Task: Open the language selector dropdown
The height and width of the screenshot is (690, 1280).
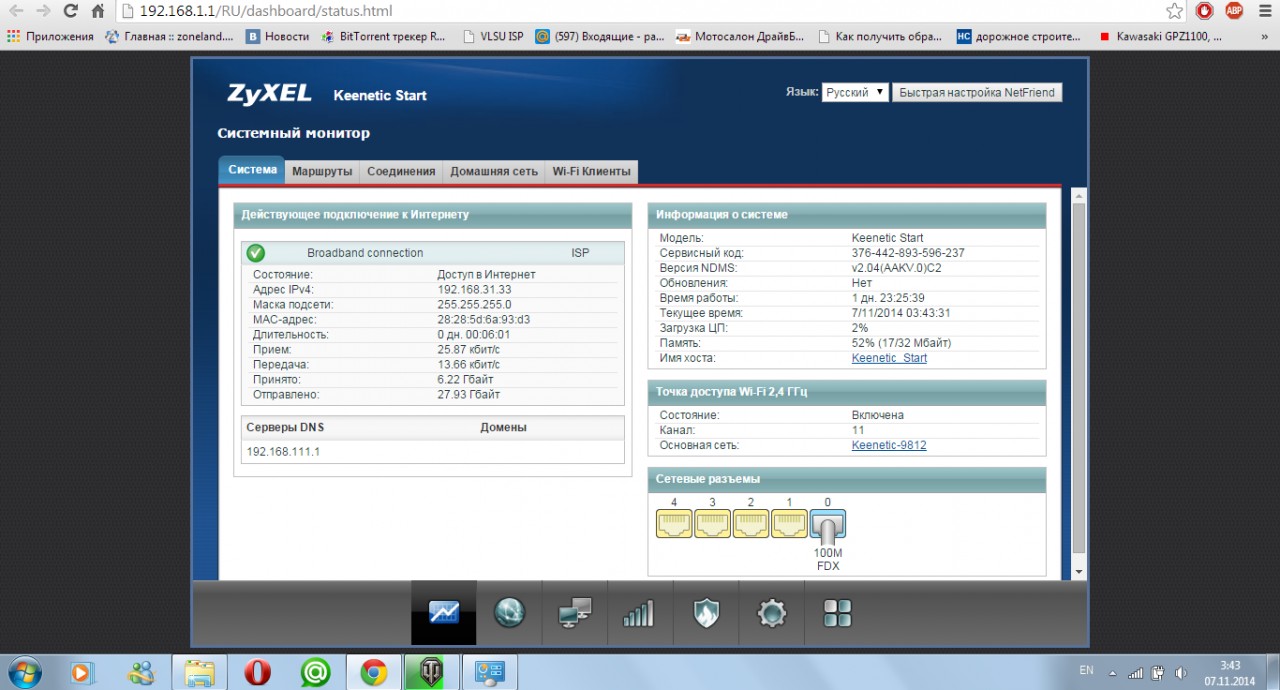Action: click(855, 92)
